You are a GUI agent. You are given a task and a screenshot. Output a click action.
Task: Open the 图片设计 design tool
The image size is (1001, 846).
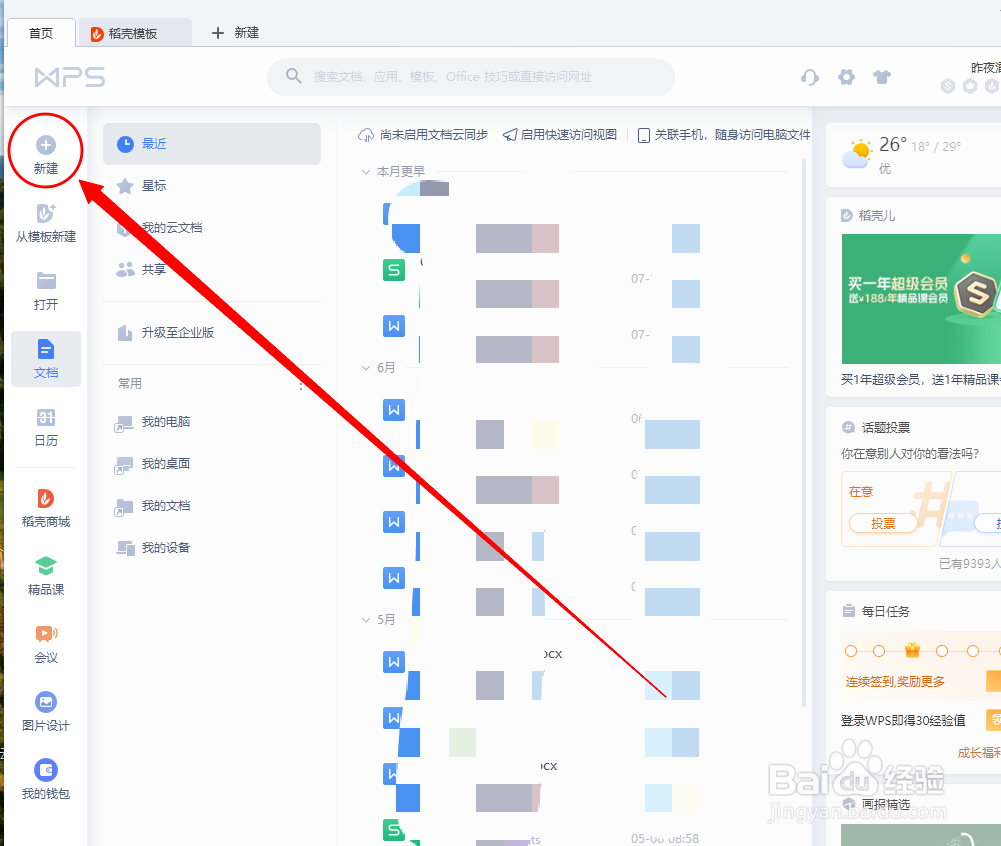(45, 710)
